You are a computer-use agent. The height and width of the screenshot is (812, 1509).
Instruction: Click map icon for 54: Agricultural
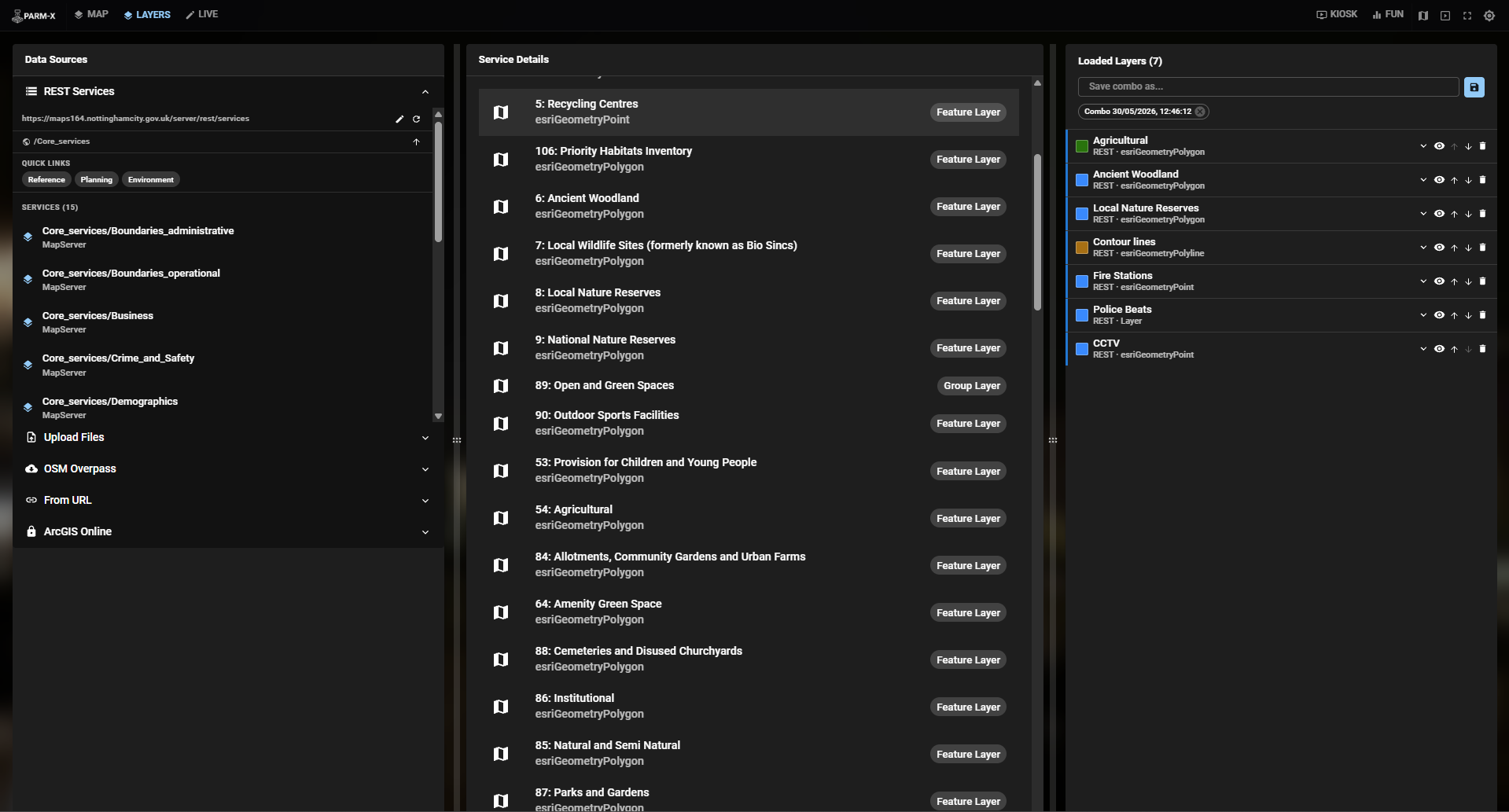(501, 518)
